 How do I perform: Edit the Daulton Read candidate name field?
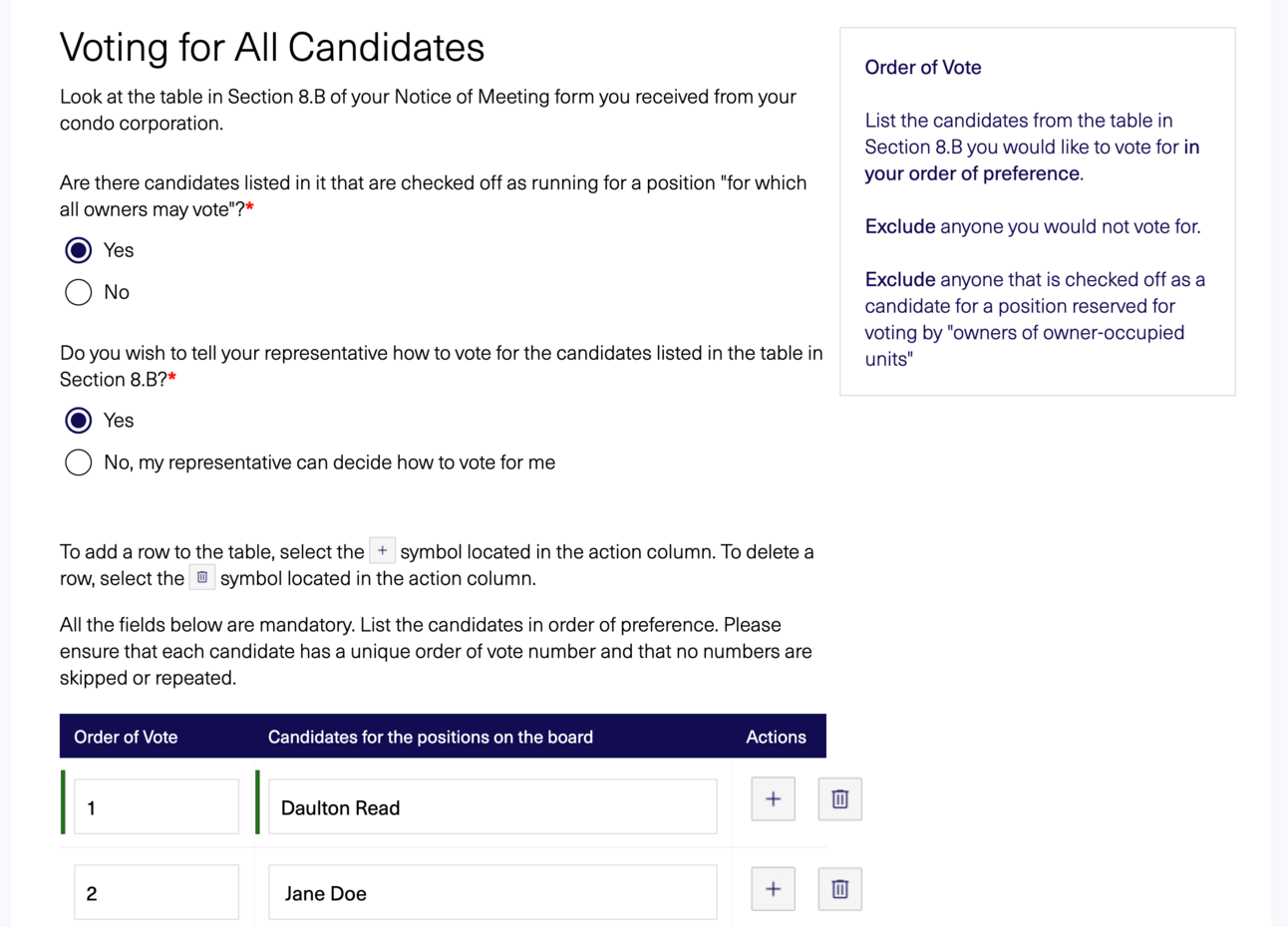492,806
